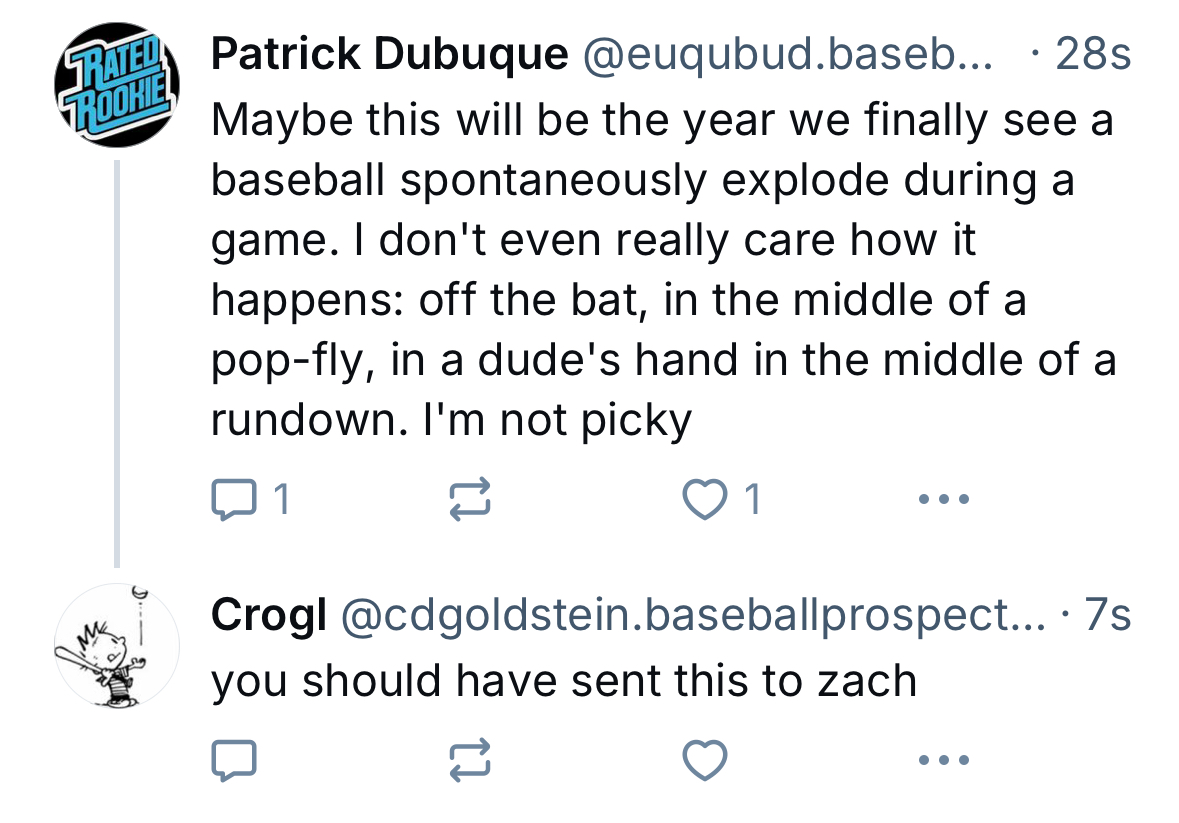Click the reply count beside Patrick's comment icon

pyautogui.click(x=282, y=498)
